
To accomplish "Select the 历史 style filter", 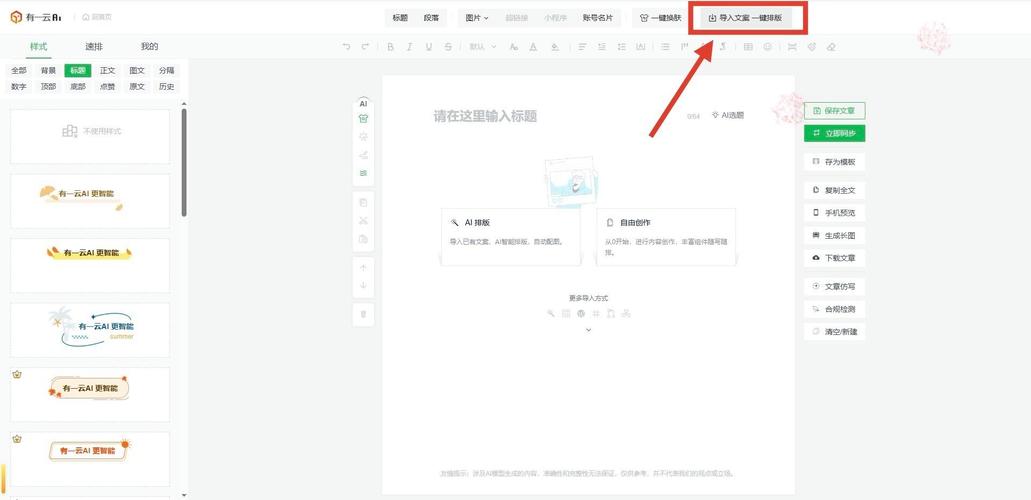I will pos(166,87).
